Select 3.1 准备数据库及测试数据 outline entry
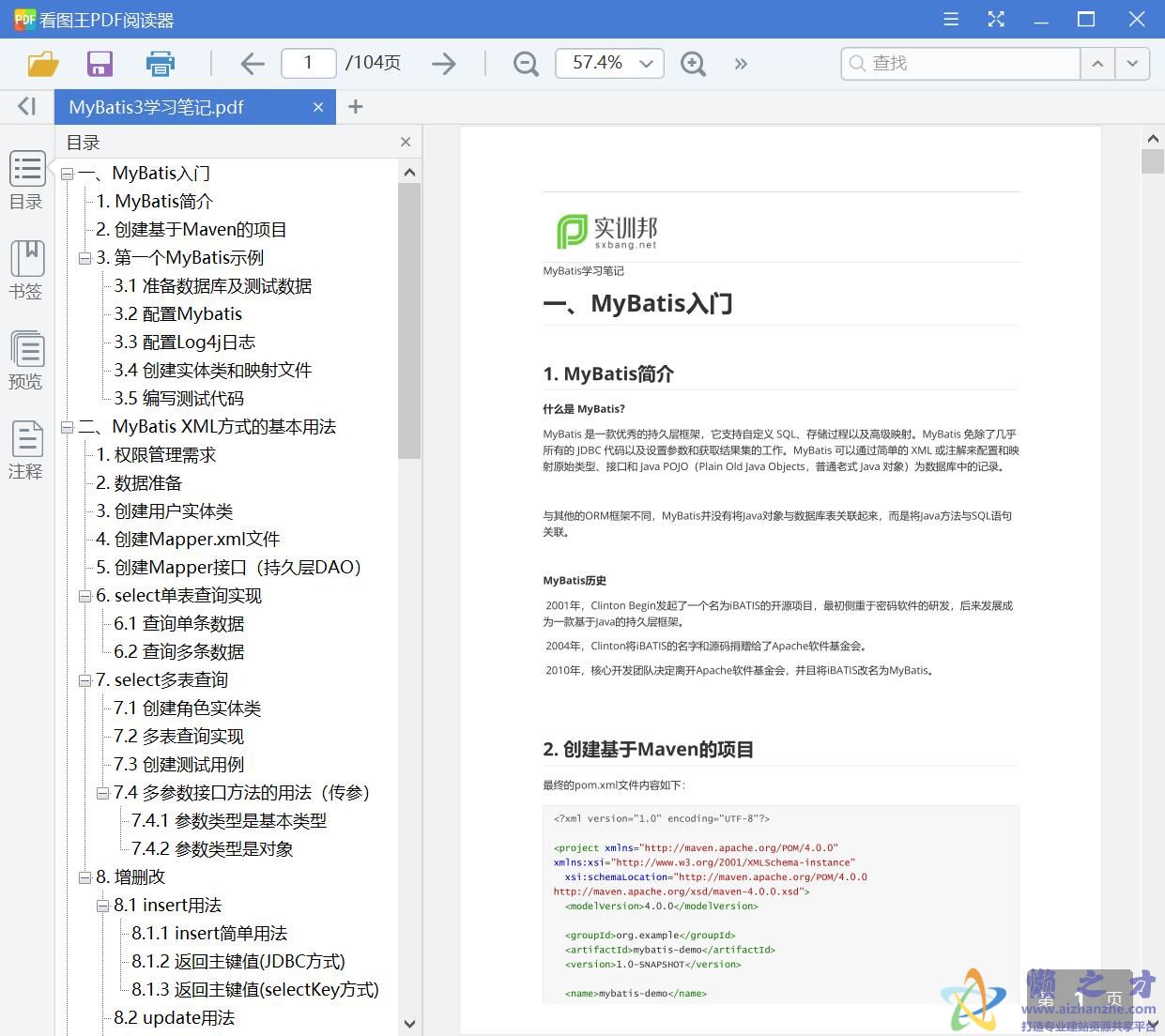The height and width of the screenshot is (1036, 1165). pos(213,286)
